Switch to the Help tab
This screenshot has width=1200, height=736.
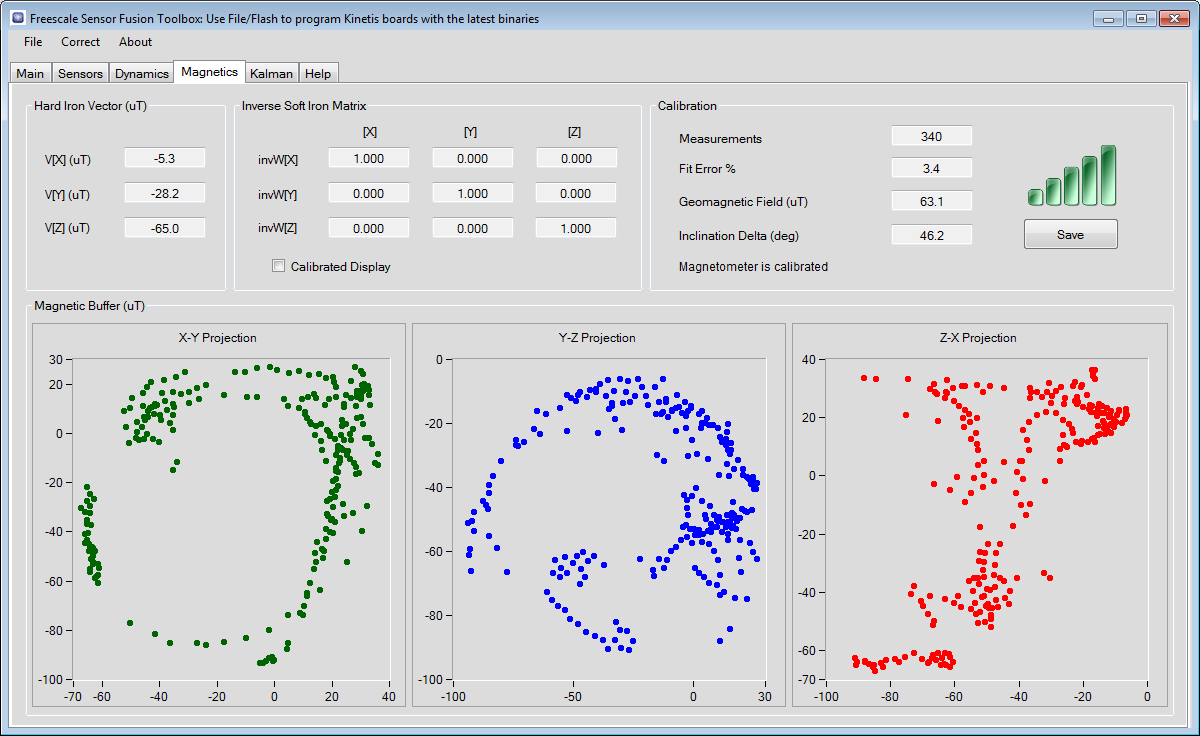(x=318, y=74)
